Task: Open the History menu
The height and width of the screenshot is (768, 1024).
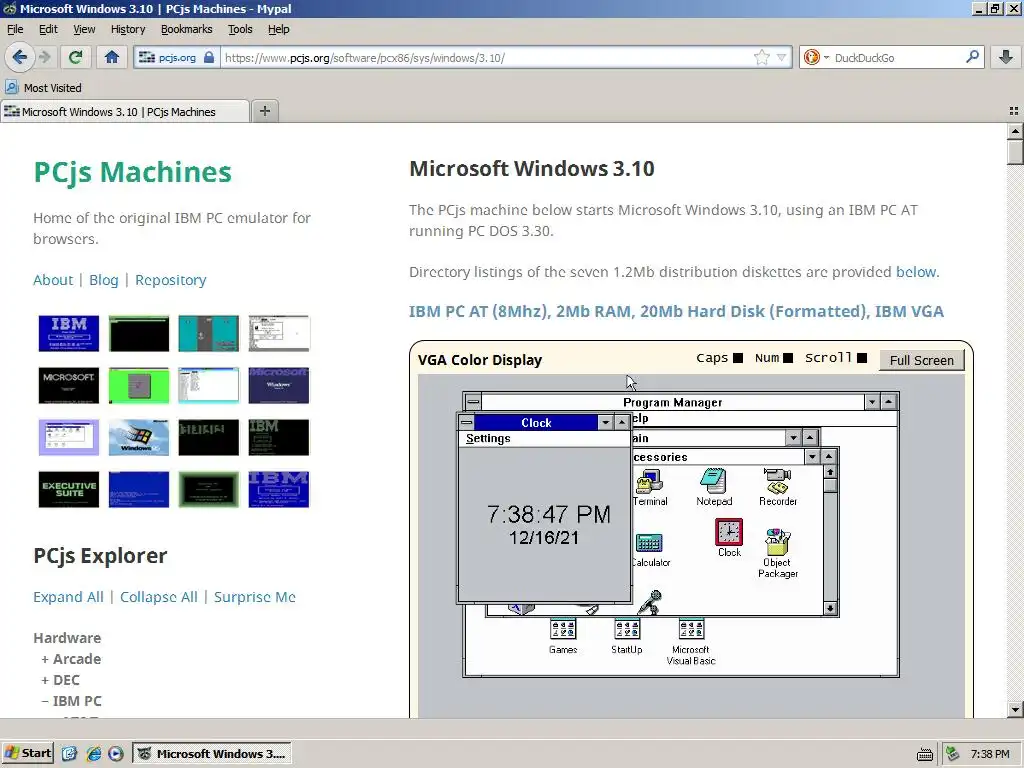Action: [127, 29]
